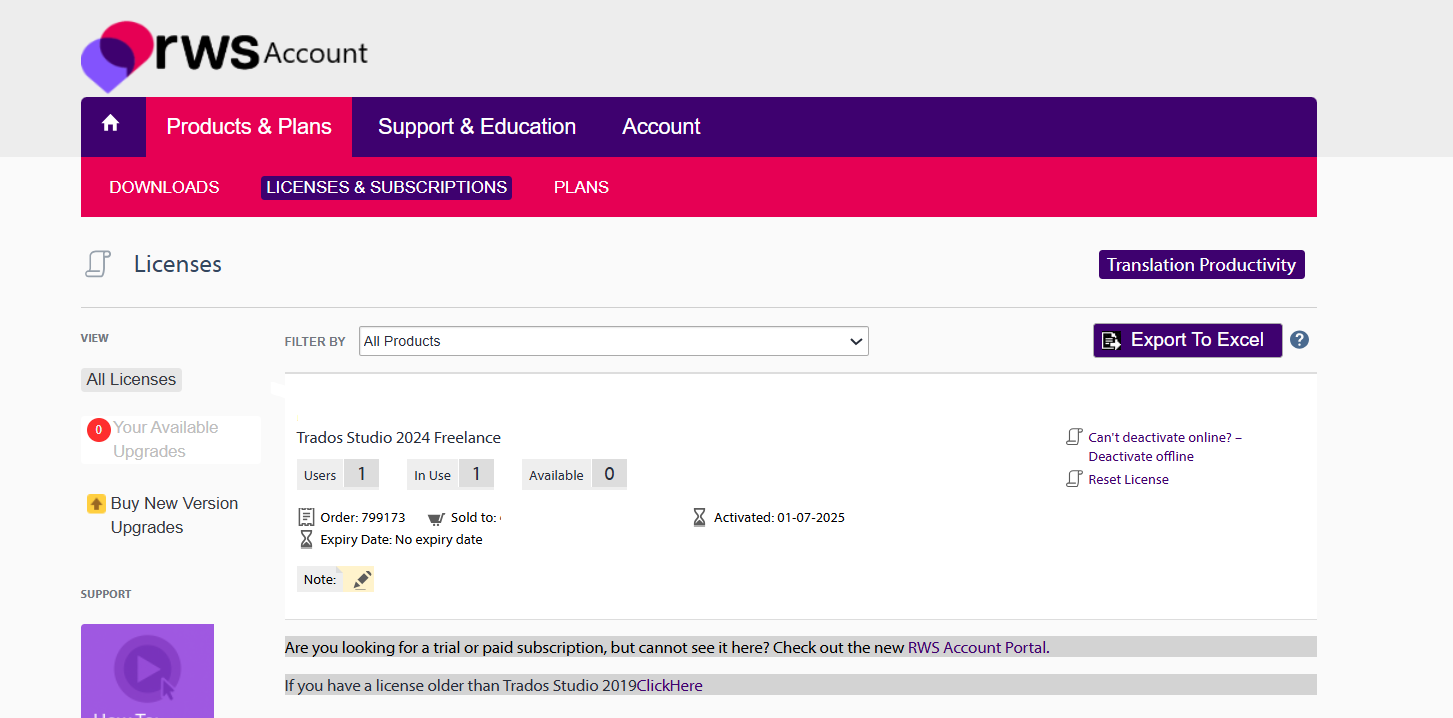Open the RWS Account Portal link

point(977,647)
